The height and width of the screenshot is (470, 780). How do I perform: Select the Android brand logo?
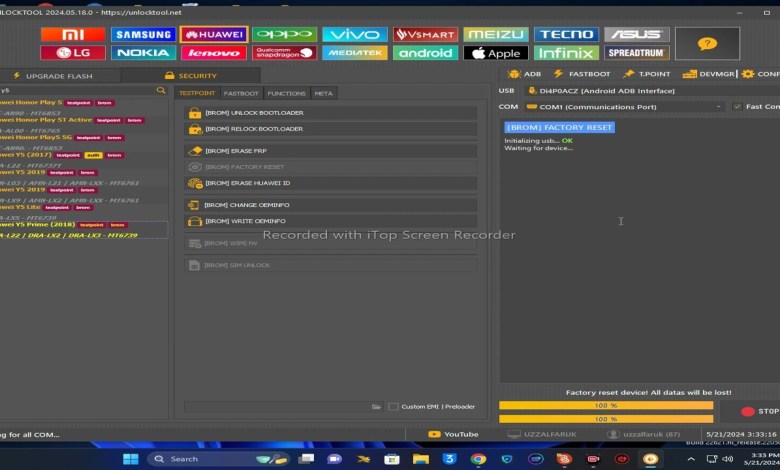click(x=425, y=53)
